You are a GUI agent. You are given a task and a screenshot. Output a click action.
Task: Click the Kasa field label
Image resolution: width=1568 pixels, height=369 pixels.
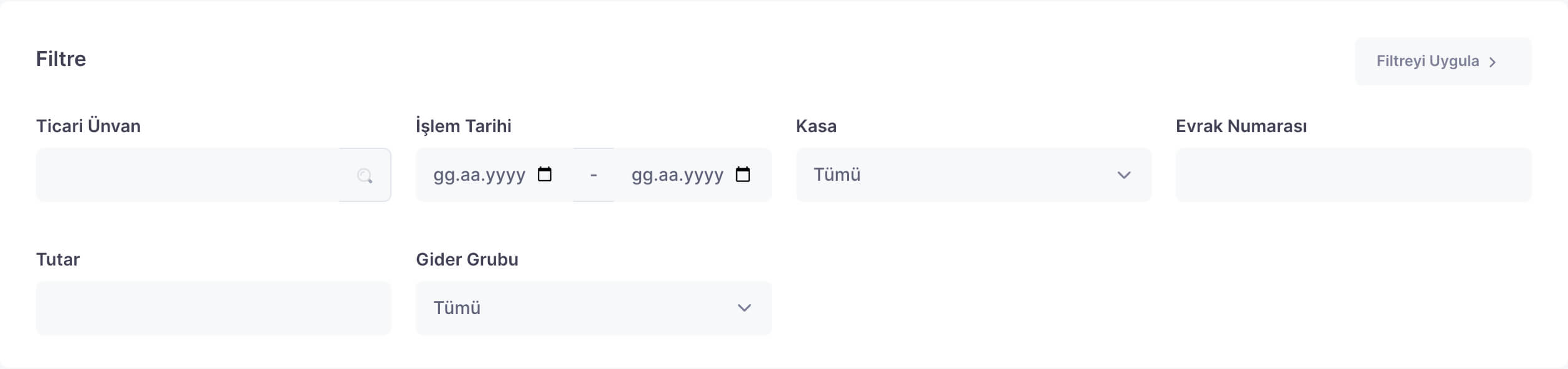[816, 126]
